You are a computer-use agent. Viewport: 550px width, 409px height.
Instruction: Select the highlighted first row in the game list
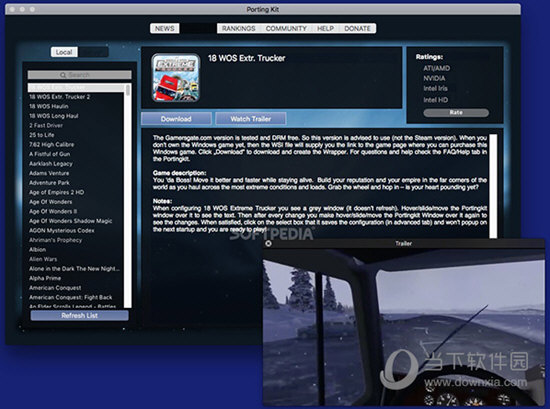pos(76,87)
